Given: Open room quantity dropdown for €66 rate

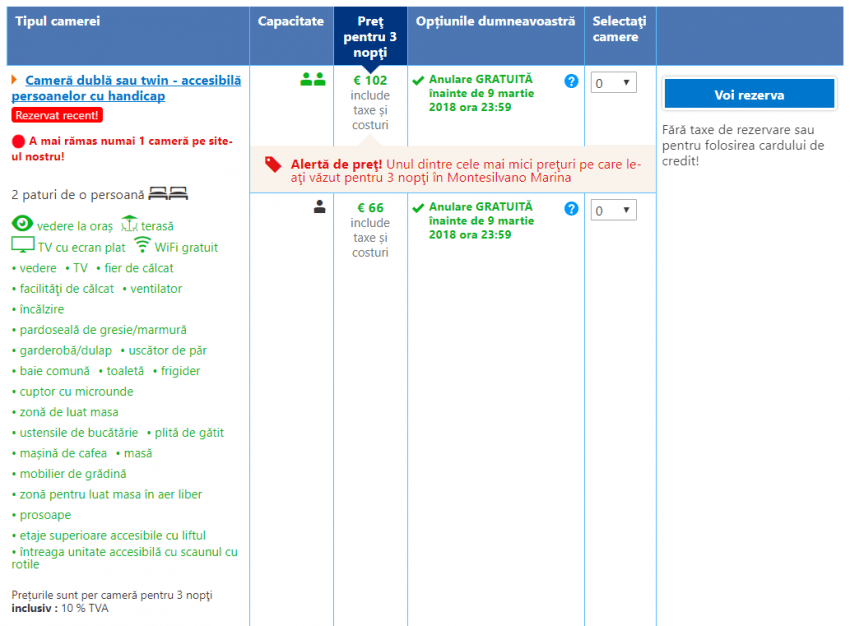Looking at the screenshot, I should [613, 210].
